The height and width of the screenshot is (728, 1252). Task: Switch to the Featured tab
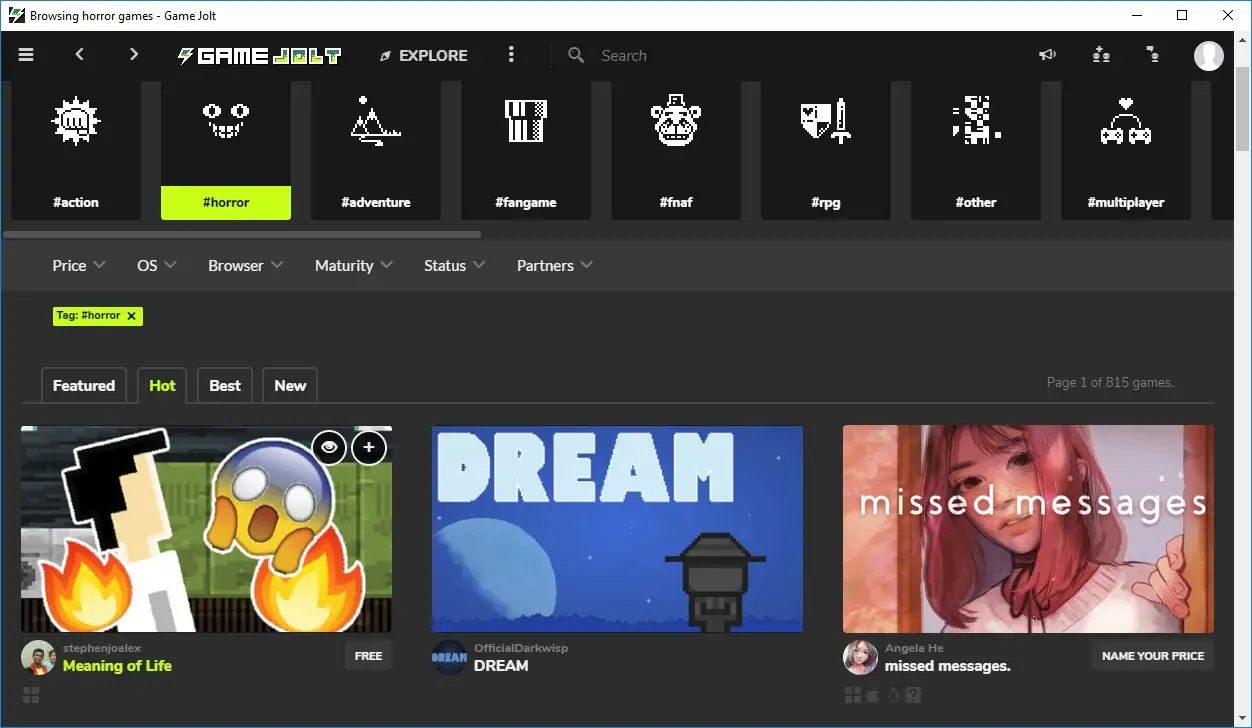pyautogui.click(x=84, y=385)
